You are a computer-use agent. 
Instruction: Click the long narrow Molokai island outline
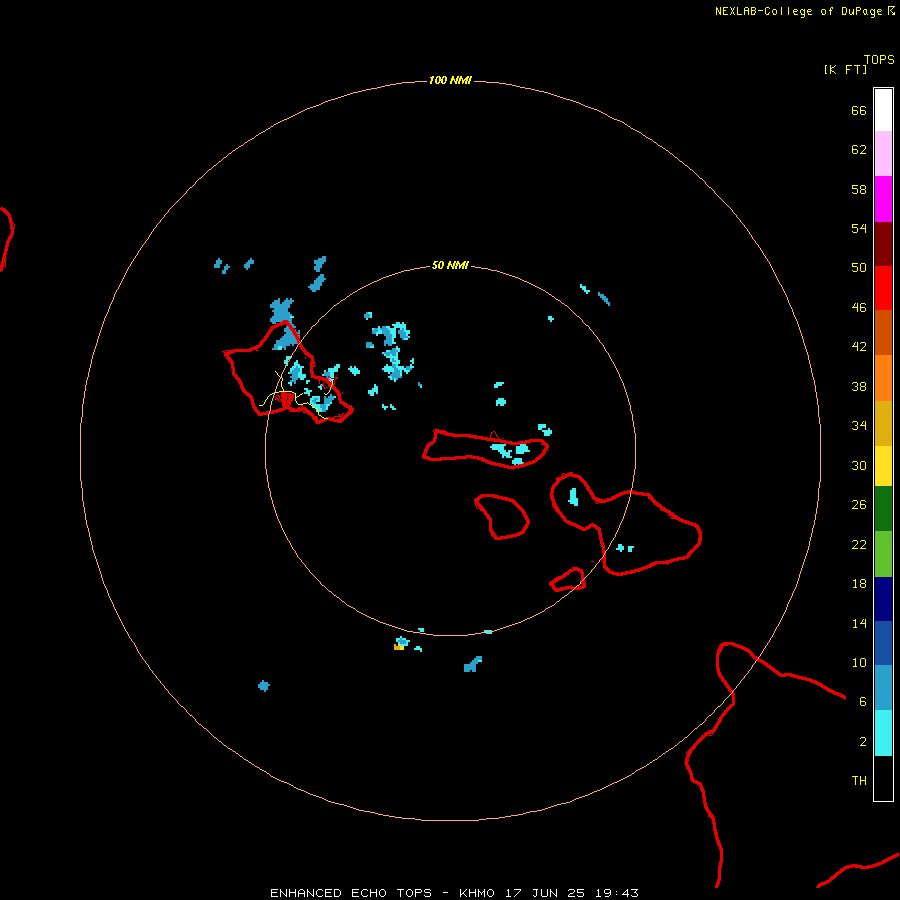pos(486,449)
